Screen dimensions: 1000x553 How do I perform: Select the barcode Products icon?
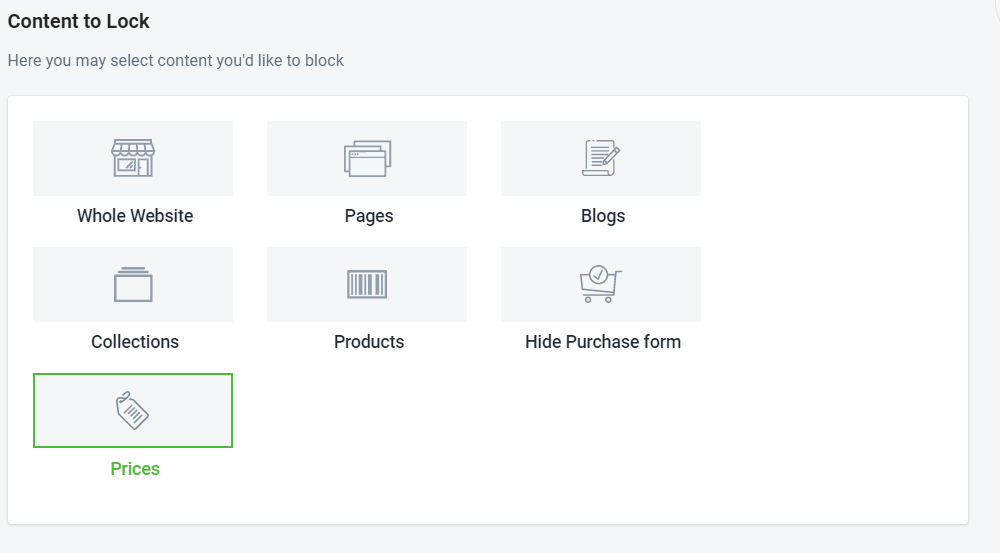coord(367,284)
